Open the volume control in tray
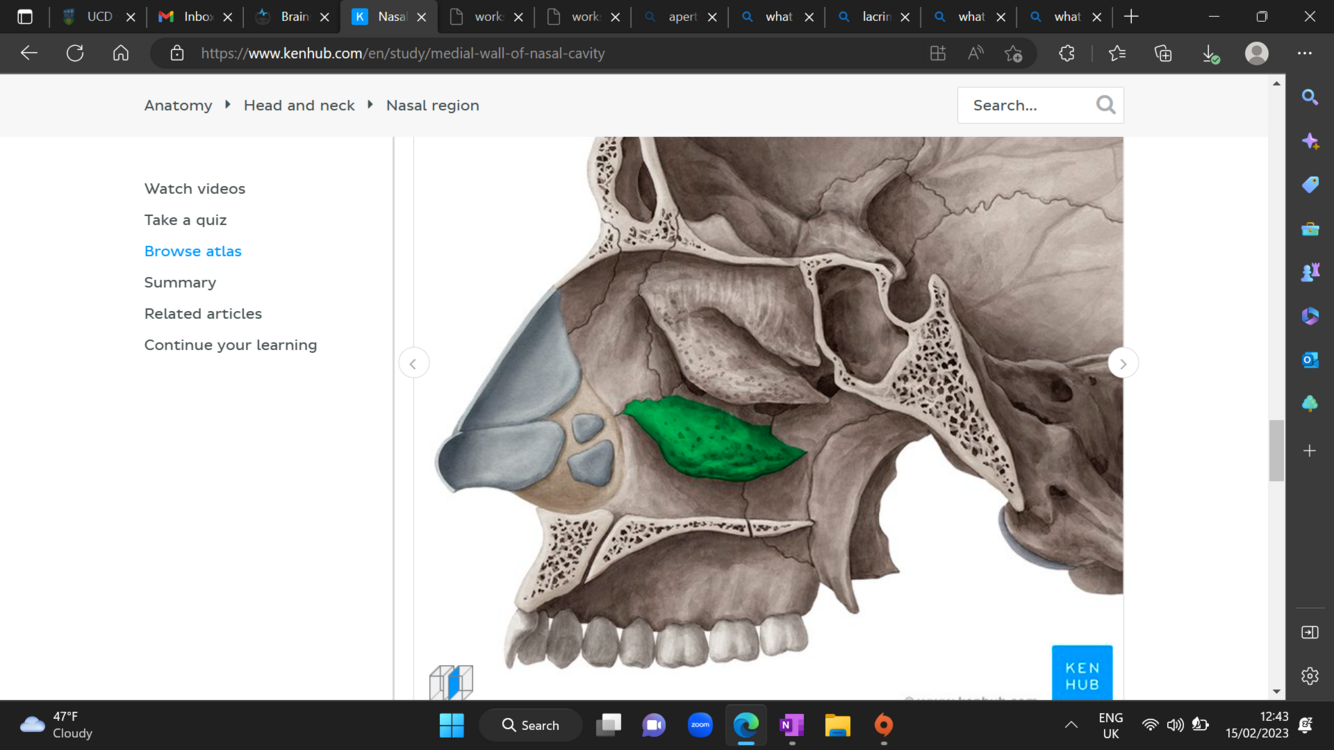1334x750 pixels. [x=1175, y=725]
